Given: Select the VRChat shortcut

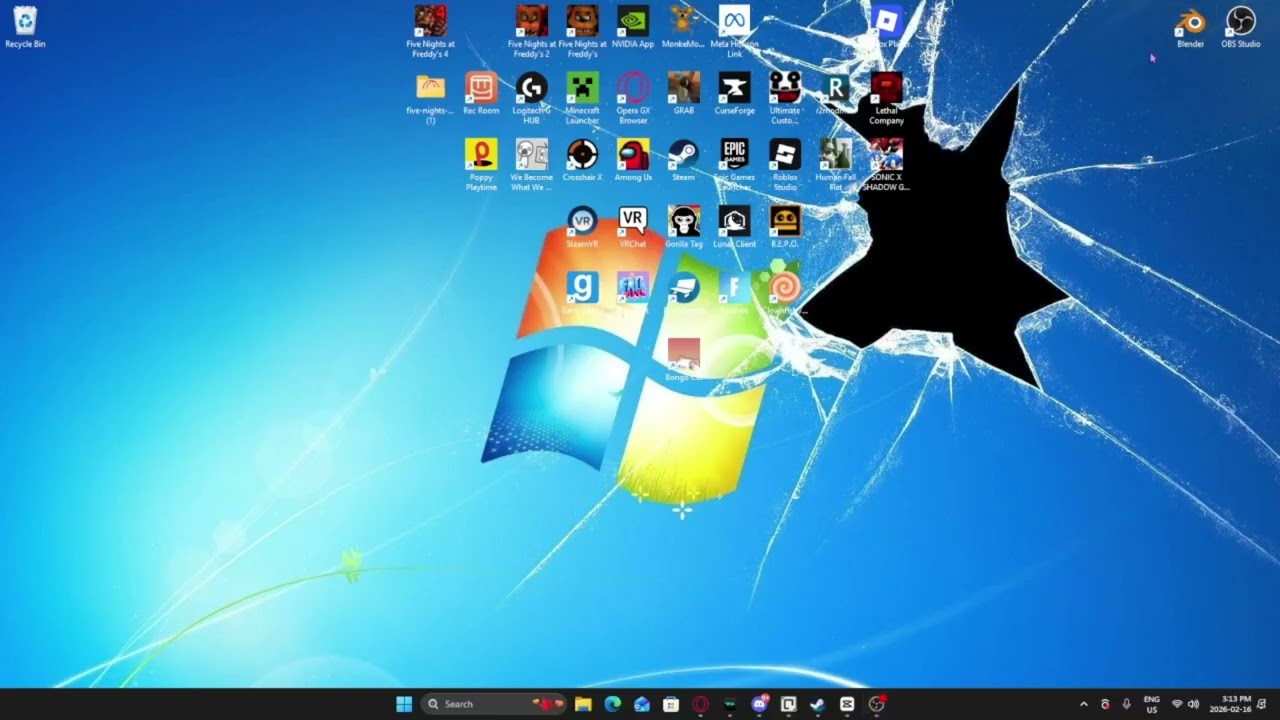Looking at the screenshot, I should pyautogui.click(x=633, y=227).
